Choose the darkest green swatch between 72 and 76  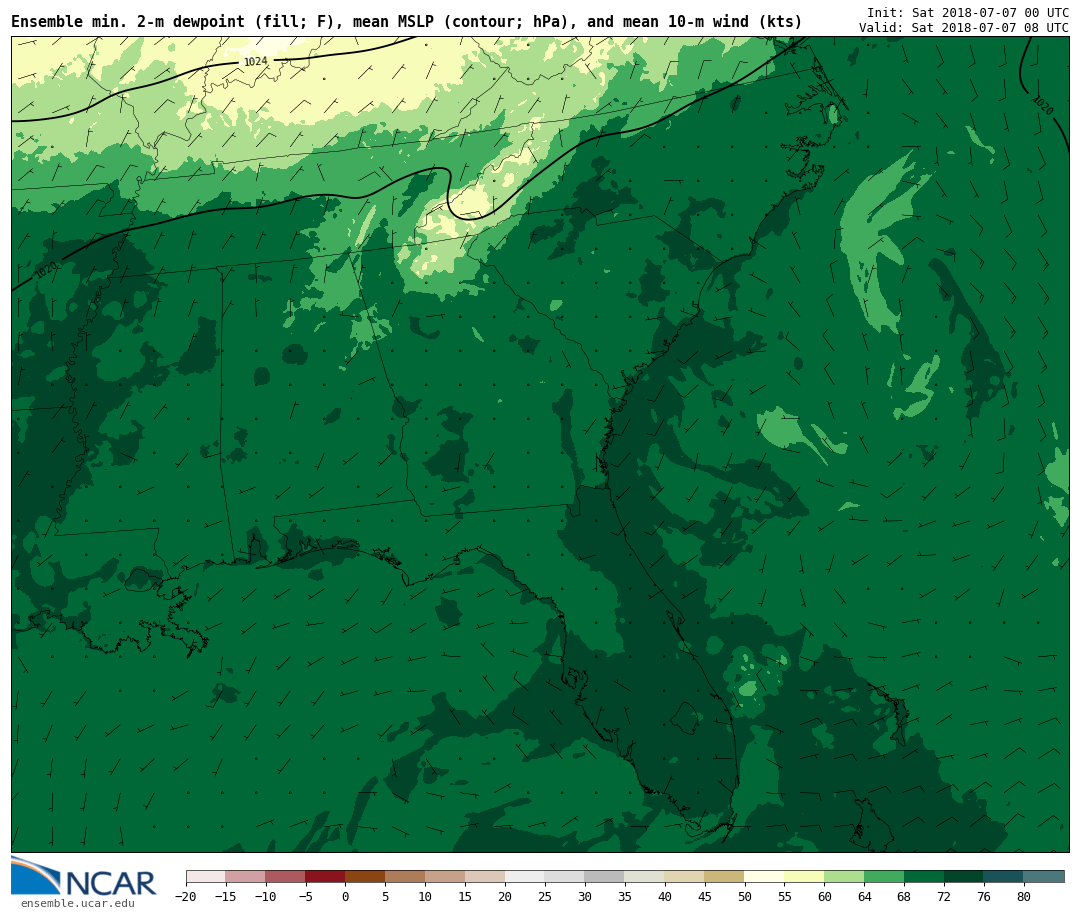point(964,877)
